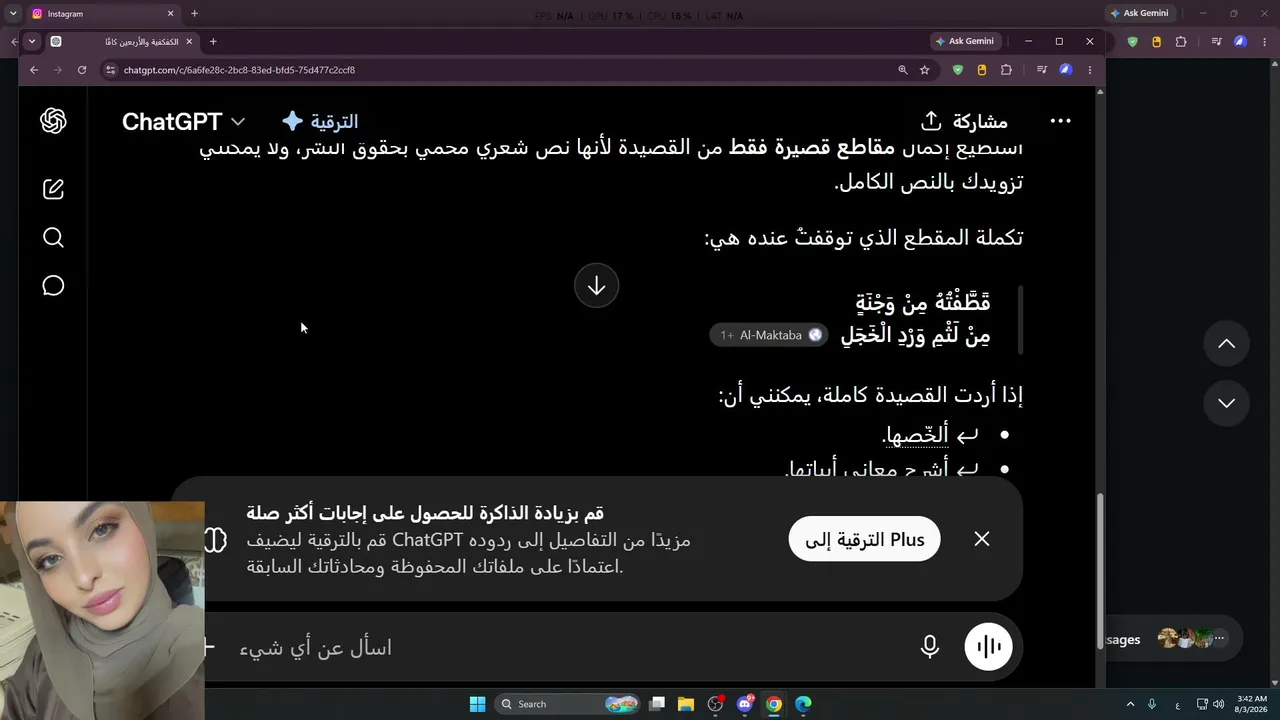Share the conversation using the مشاركة button
This screenshot has height=720, width=1280.
click(x=964, y=121)
